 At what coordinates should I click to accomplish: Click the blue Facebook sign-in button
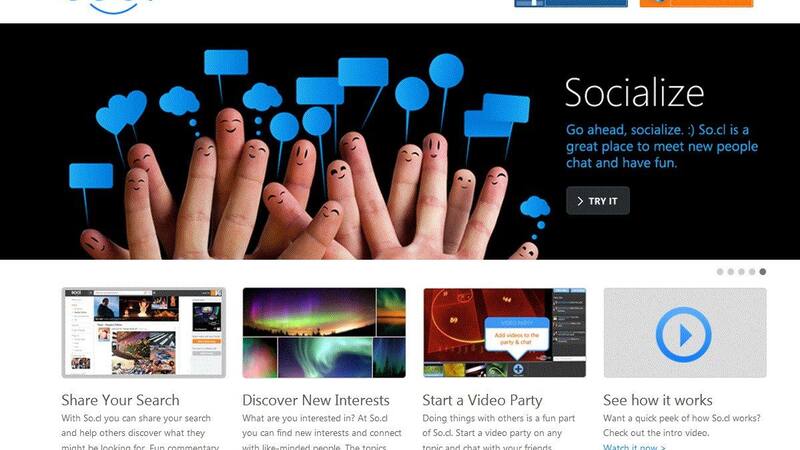point(571,3)
